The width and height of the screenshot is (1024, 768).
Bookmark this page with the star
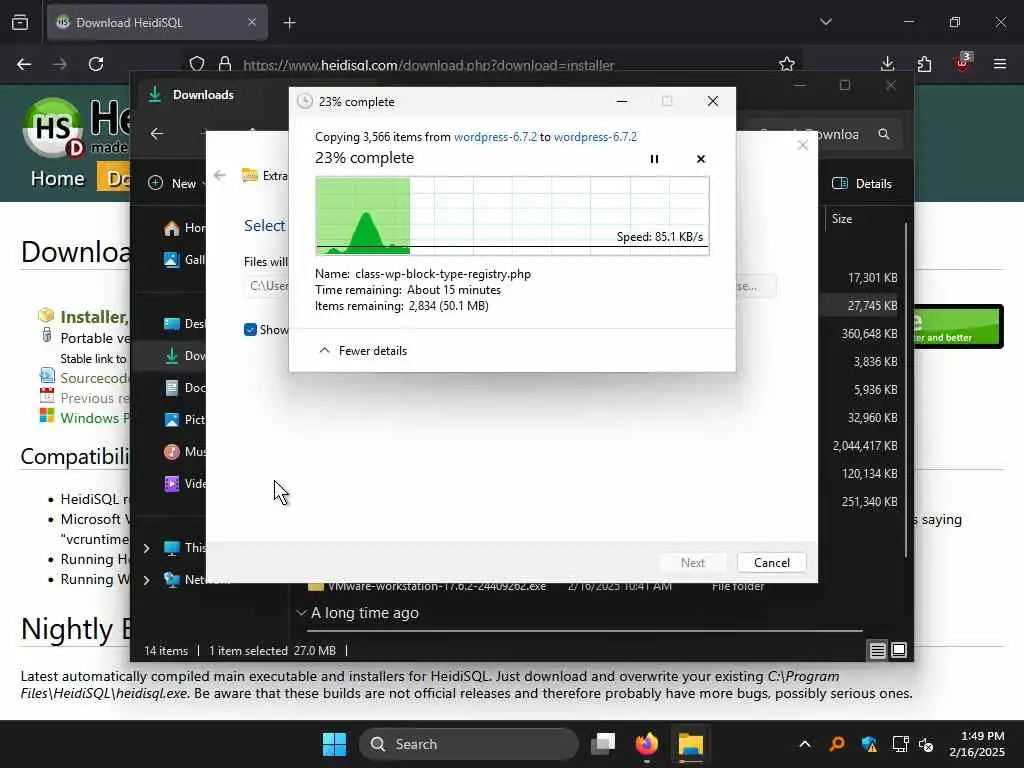tap(787, 64)
